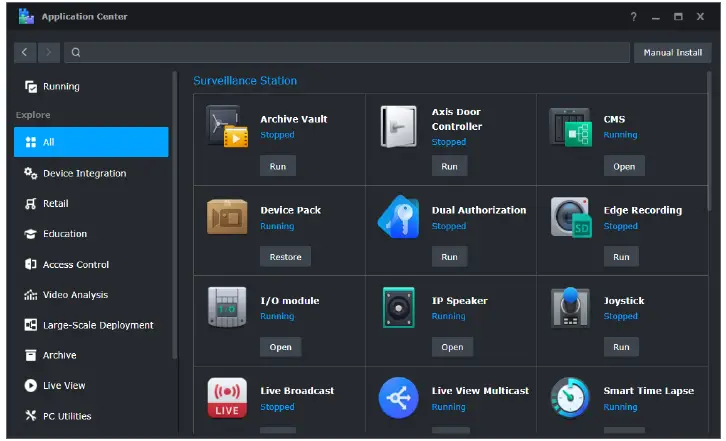Click the Smart Time Lapse title text
The height and width of the screenshot is (441, 726).
click(x=649, y=391)
